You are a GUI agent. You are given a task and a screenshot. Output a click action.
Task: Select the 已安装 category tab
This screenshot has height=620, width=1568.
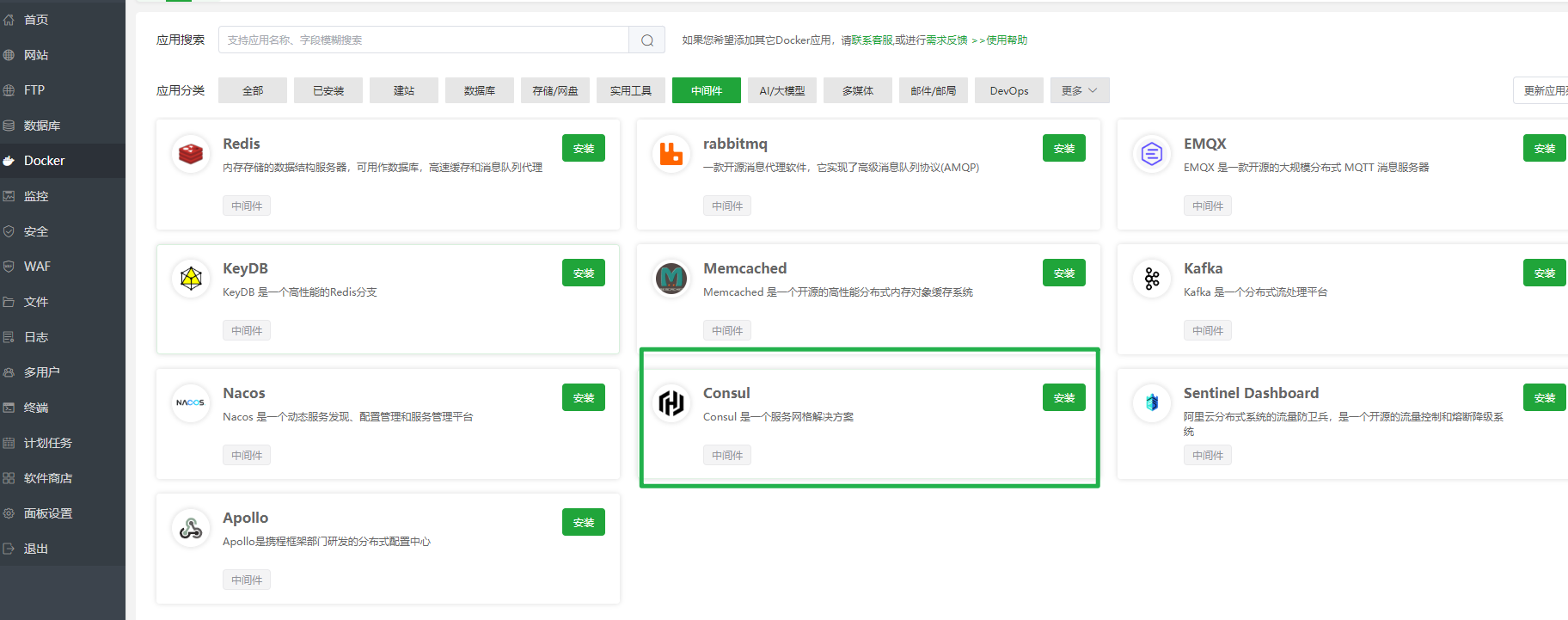[x=328, y=90]
